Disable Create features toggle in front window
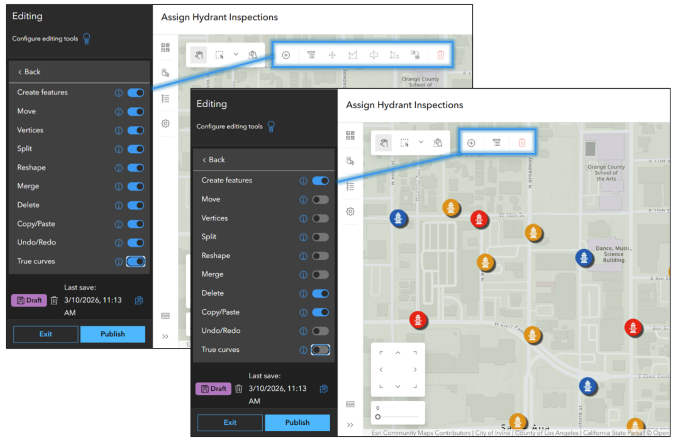Viewport: 680px width, 440px height. tap(320, 181)
